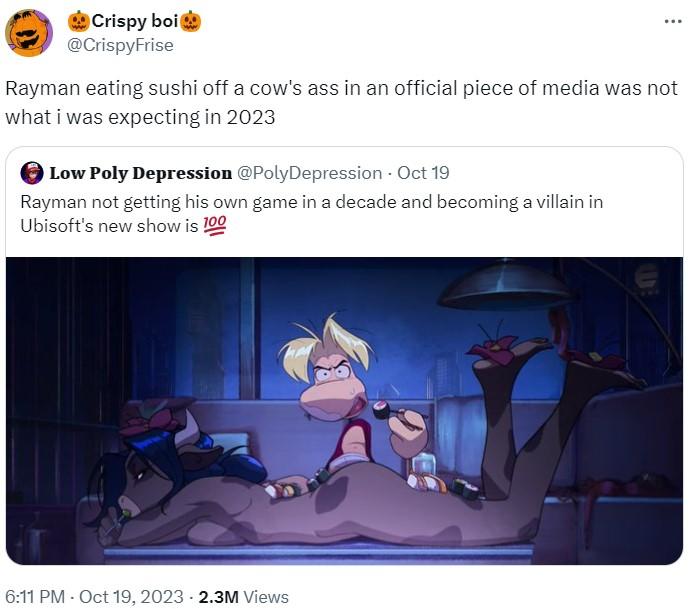The height and width of the screenshot is (609, 690).
Task: Open the @CrispyFrise handle link
Action: point(120,45)
